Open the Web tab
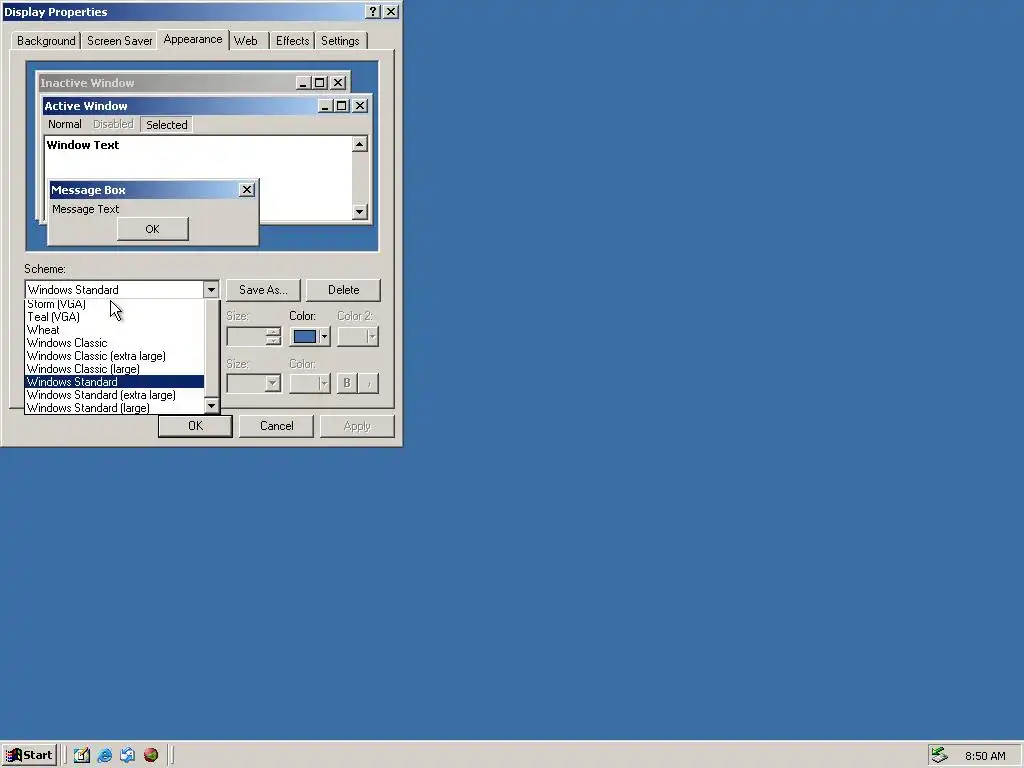 click(246, 40)
